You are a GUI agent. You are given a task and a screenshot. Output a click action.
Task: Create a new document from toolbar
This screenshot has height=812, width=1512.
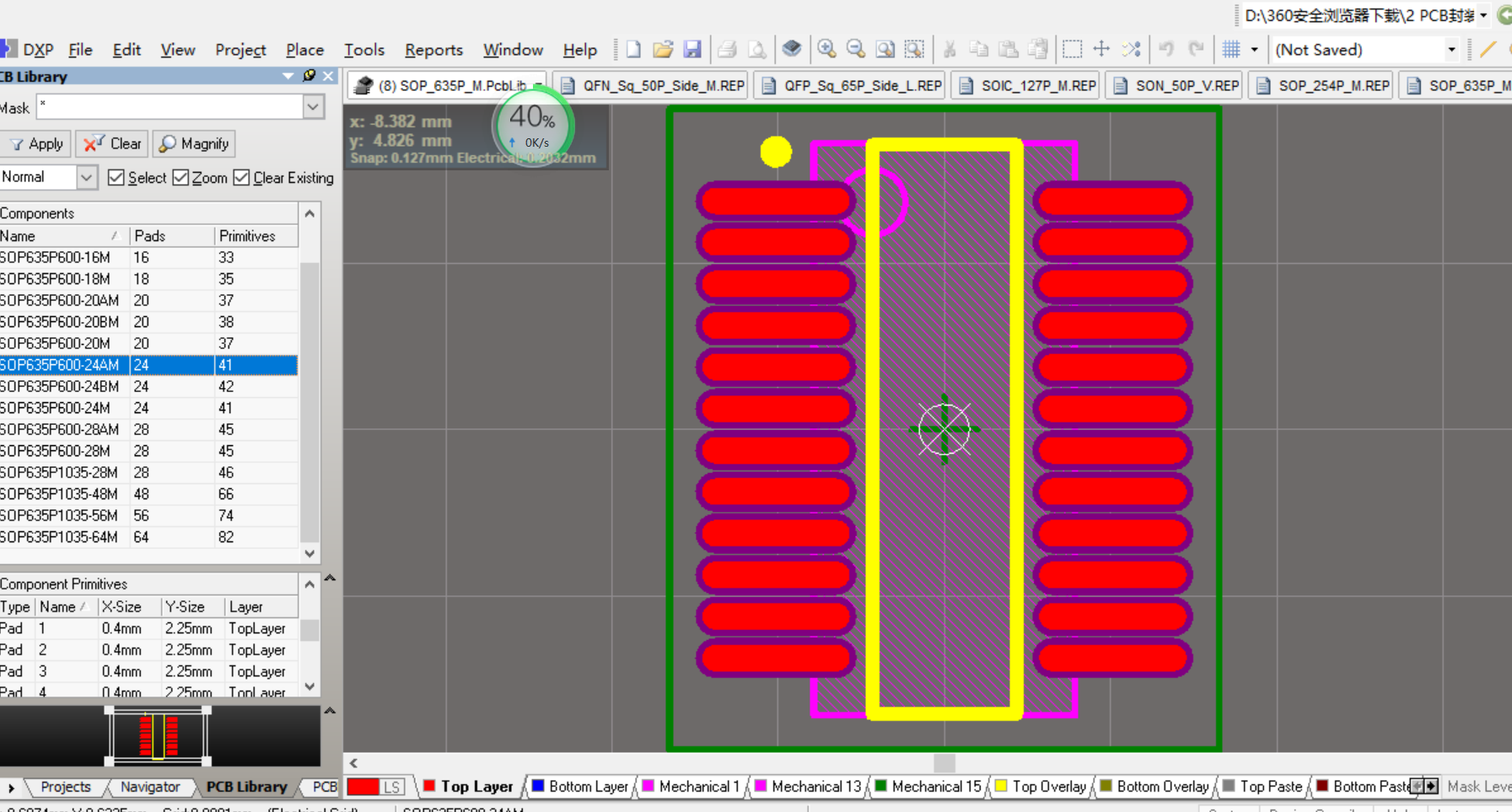633,50
